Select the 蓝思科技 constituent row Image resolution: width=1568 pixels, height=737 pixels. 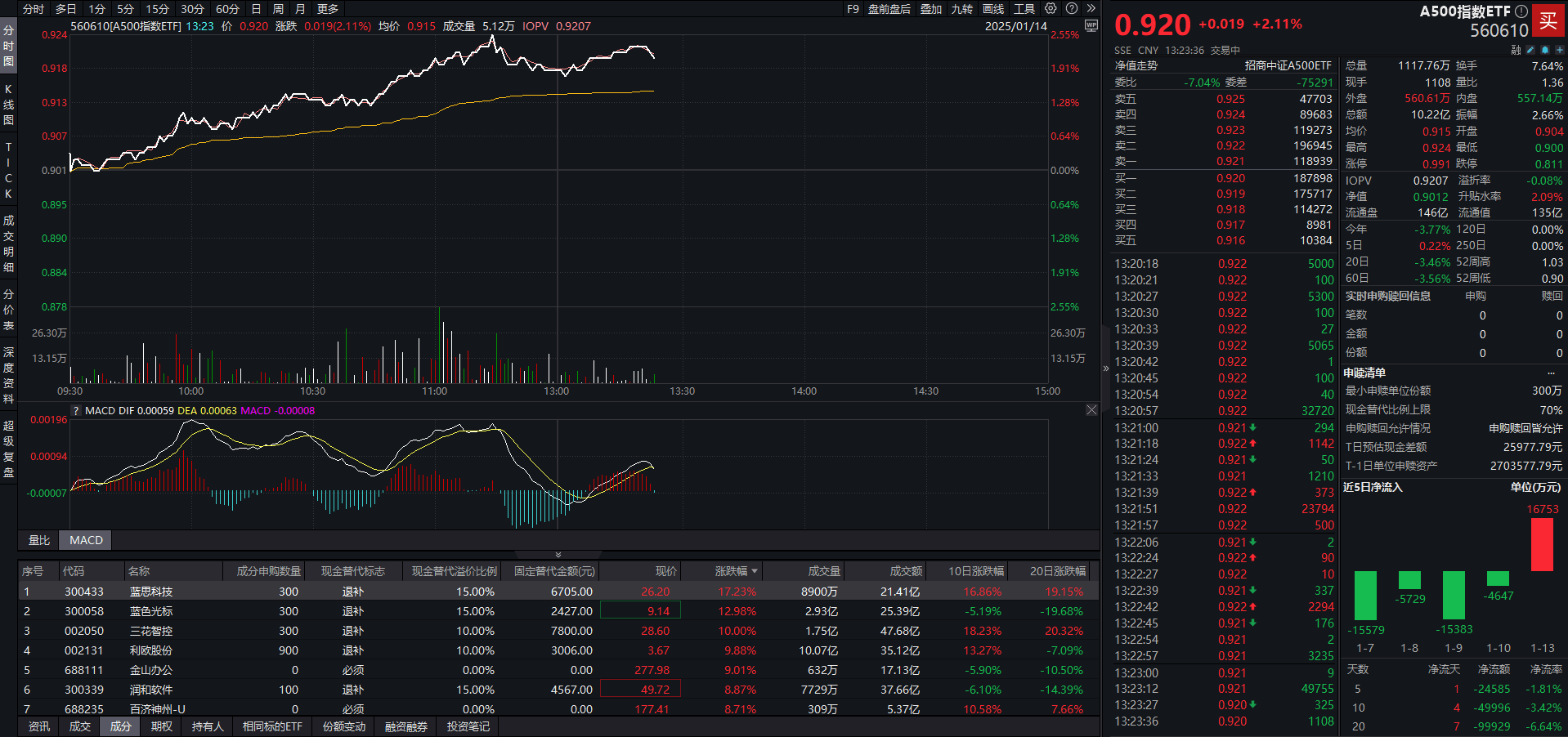coord(151,592)
